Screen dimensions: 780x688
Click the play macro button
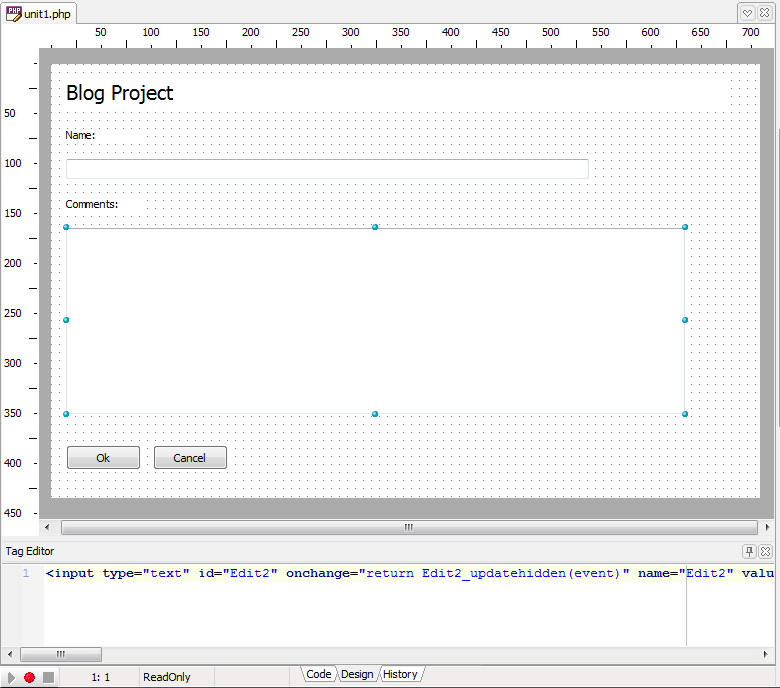[x=10, y=677]
